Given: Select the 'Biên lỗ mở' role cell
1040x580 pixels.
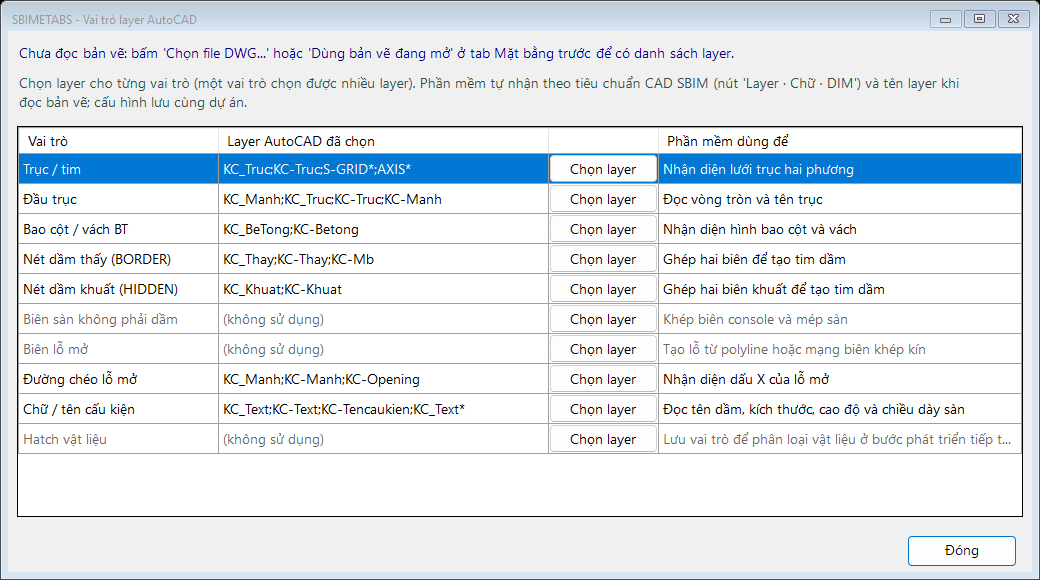Looking at the screenshot, I should click(118, 349).
